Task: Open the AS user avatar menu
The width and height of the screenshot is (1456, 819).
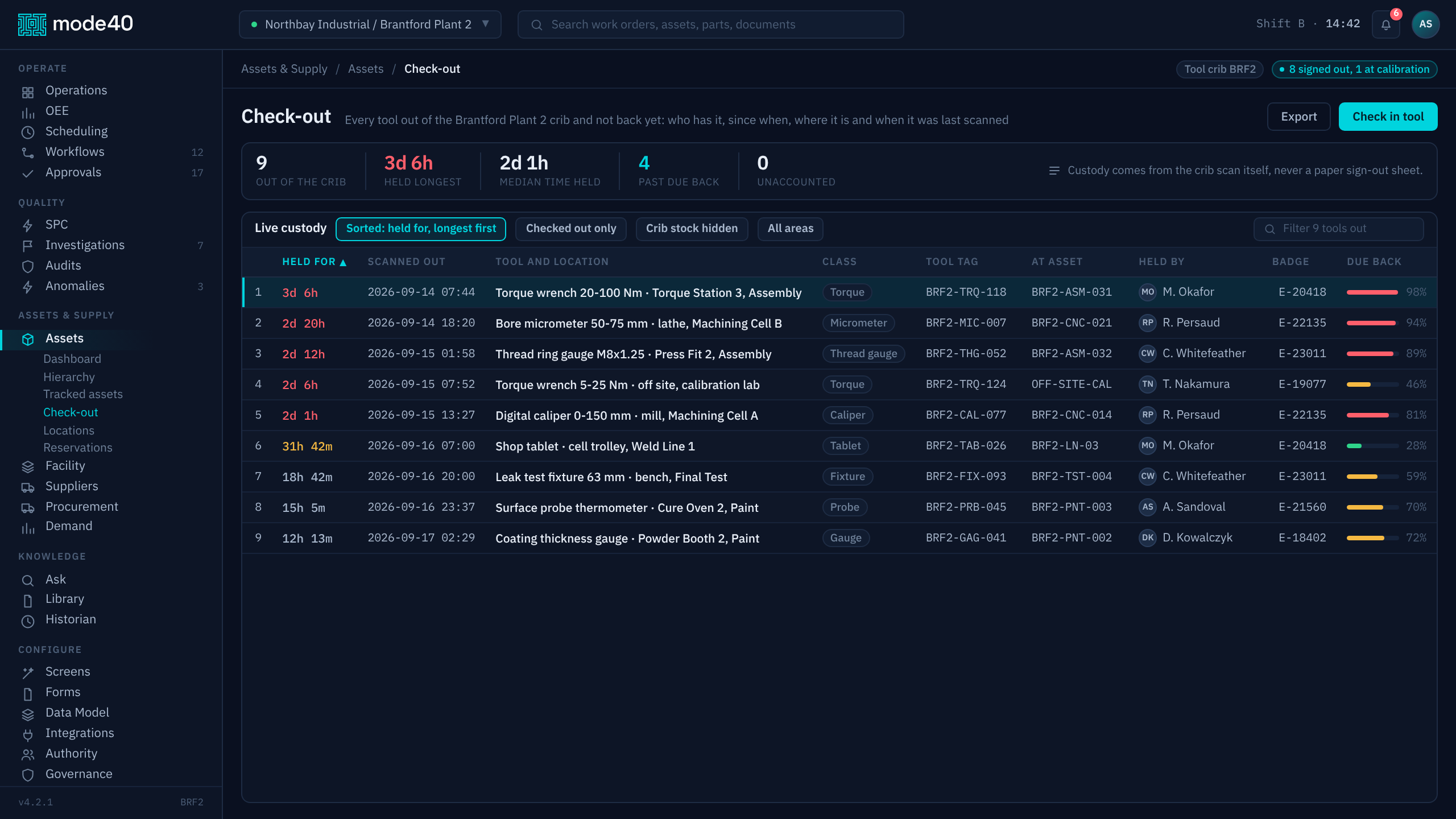Action: tap(1425, 24)
